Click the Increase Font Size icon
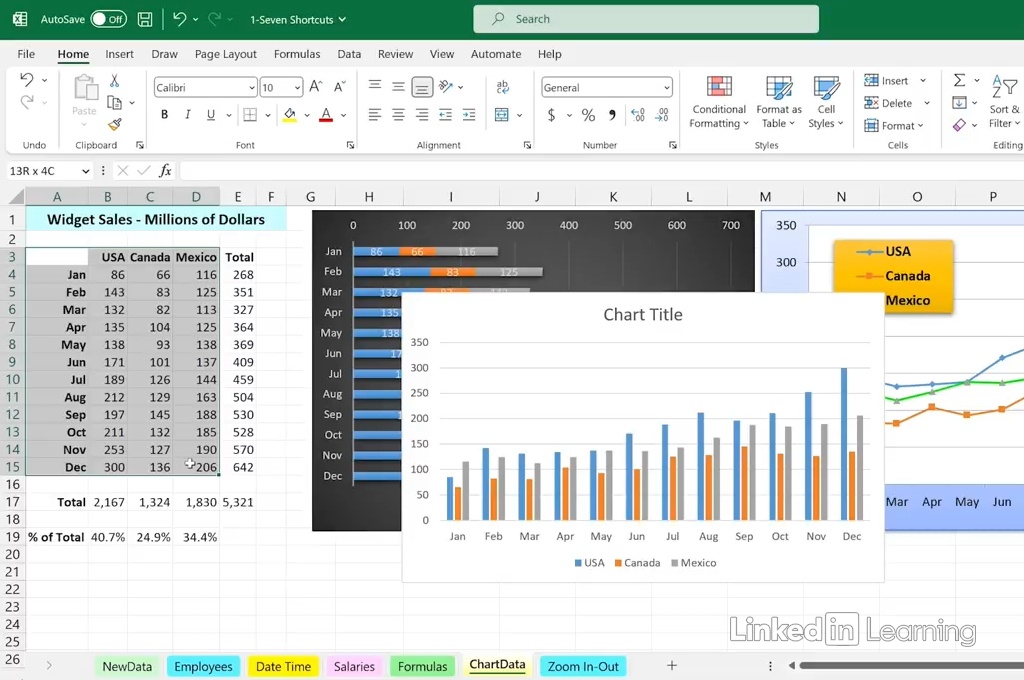The width and height of the screenshot is (1024, 680). click(x=316, y=87)
